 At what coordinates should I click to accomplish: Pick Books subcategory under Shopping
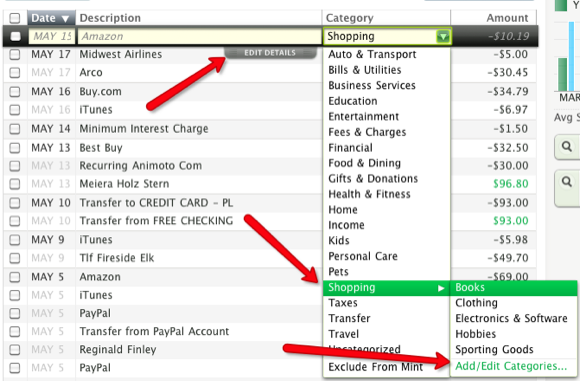click(x=513, y=288)
